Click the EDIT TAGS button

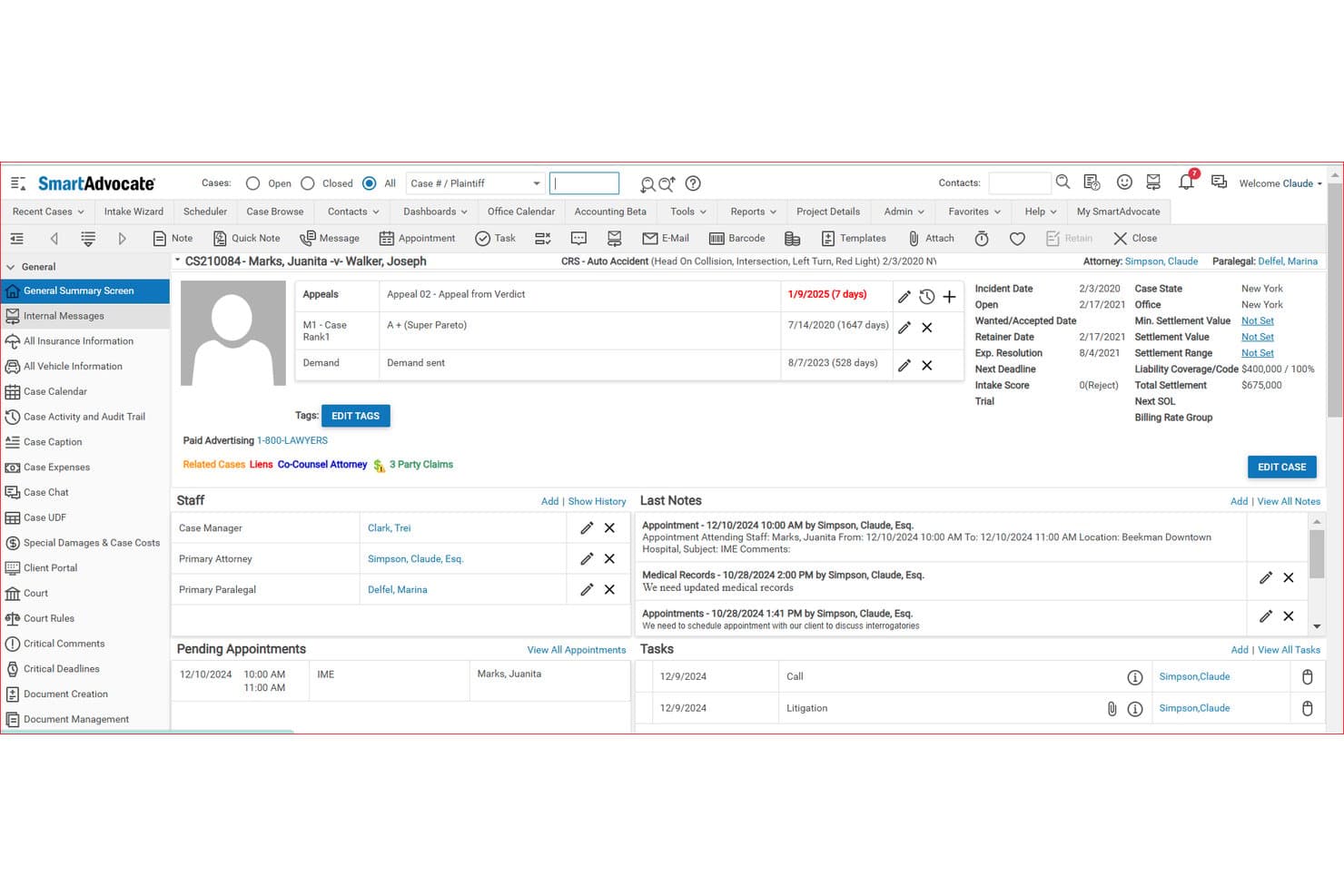pyautogui.click(x=355, y=416)
